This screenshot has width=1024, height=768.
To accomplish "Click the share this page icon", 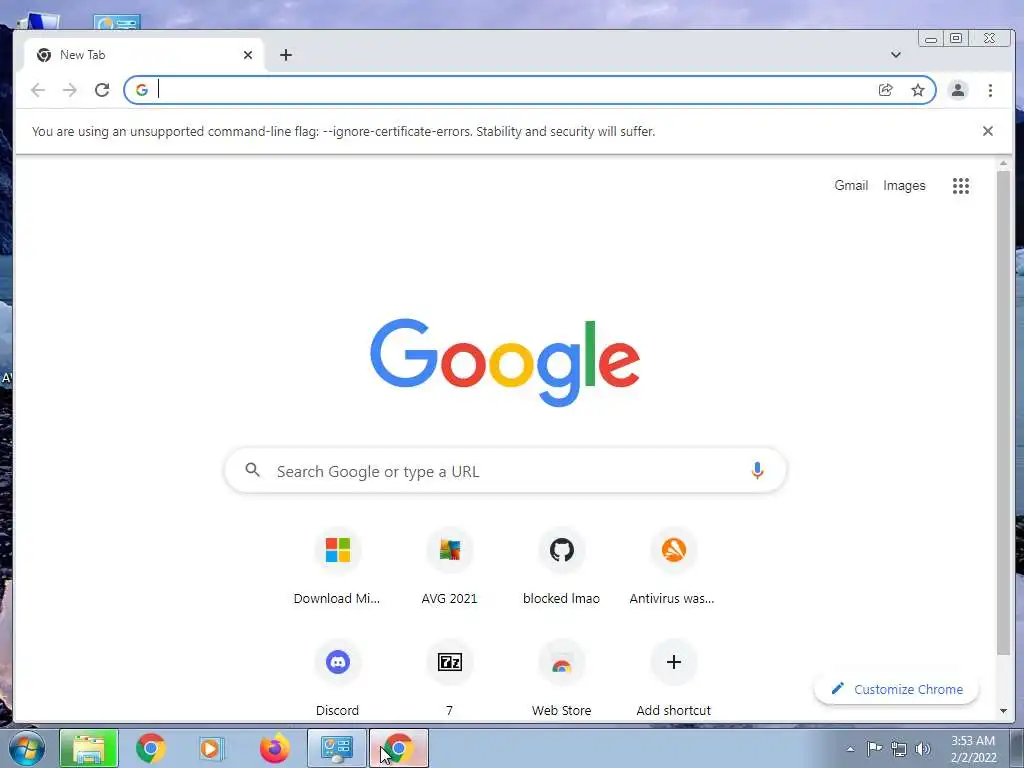I will point(886,90).
